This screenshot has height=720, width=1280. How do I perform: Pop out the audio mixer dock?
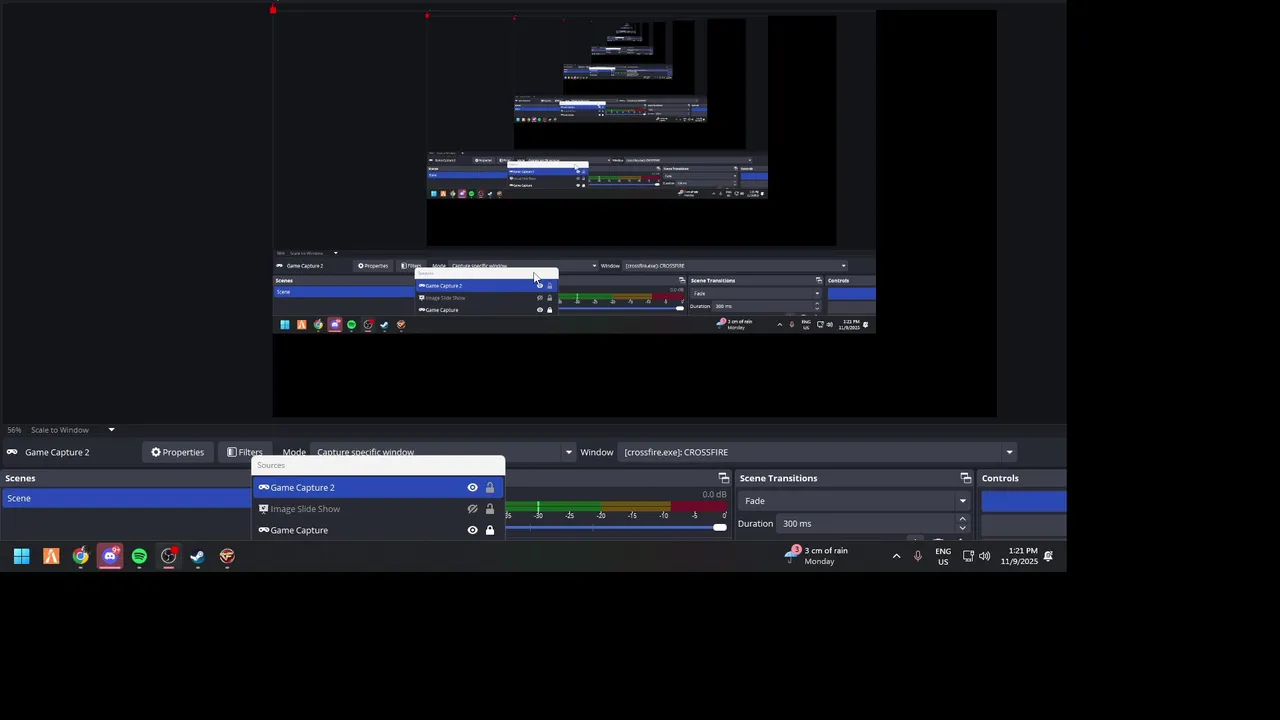(724, 478)
